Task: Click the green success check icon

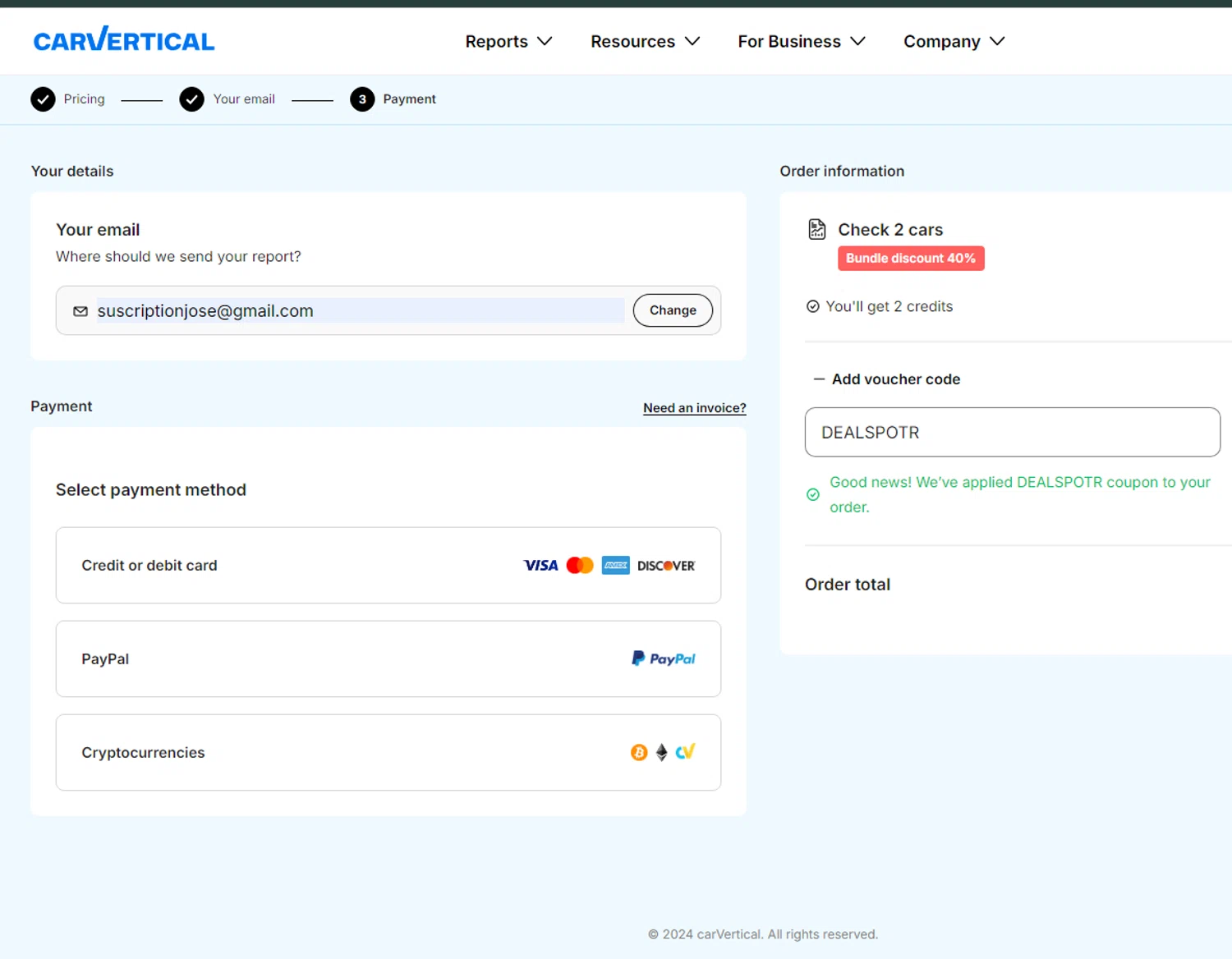Action: tap(813, 494)
